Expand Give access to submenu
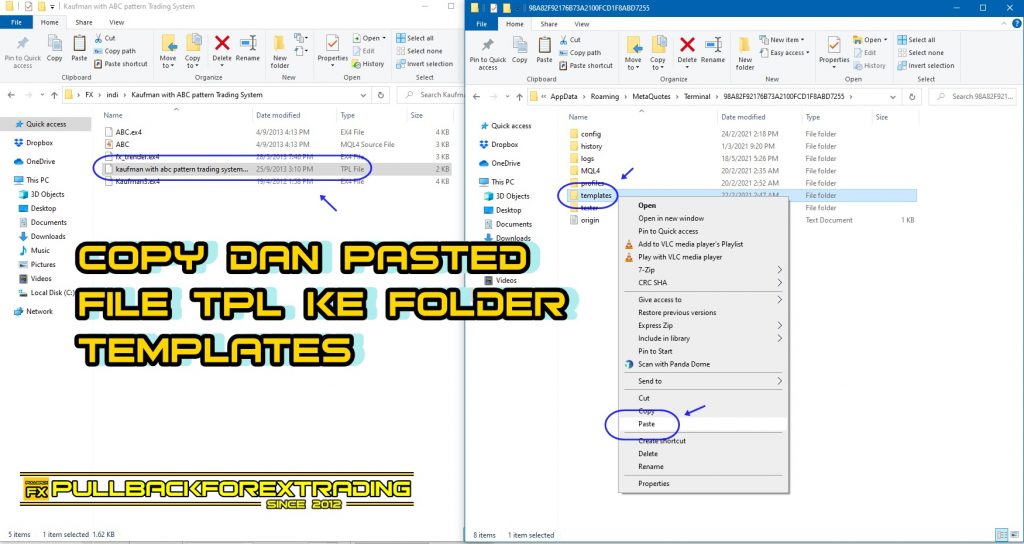The image size is (1024, 544). (x=704, y=300)
